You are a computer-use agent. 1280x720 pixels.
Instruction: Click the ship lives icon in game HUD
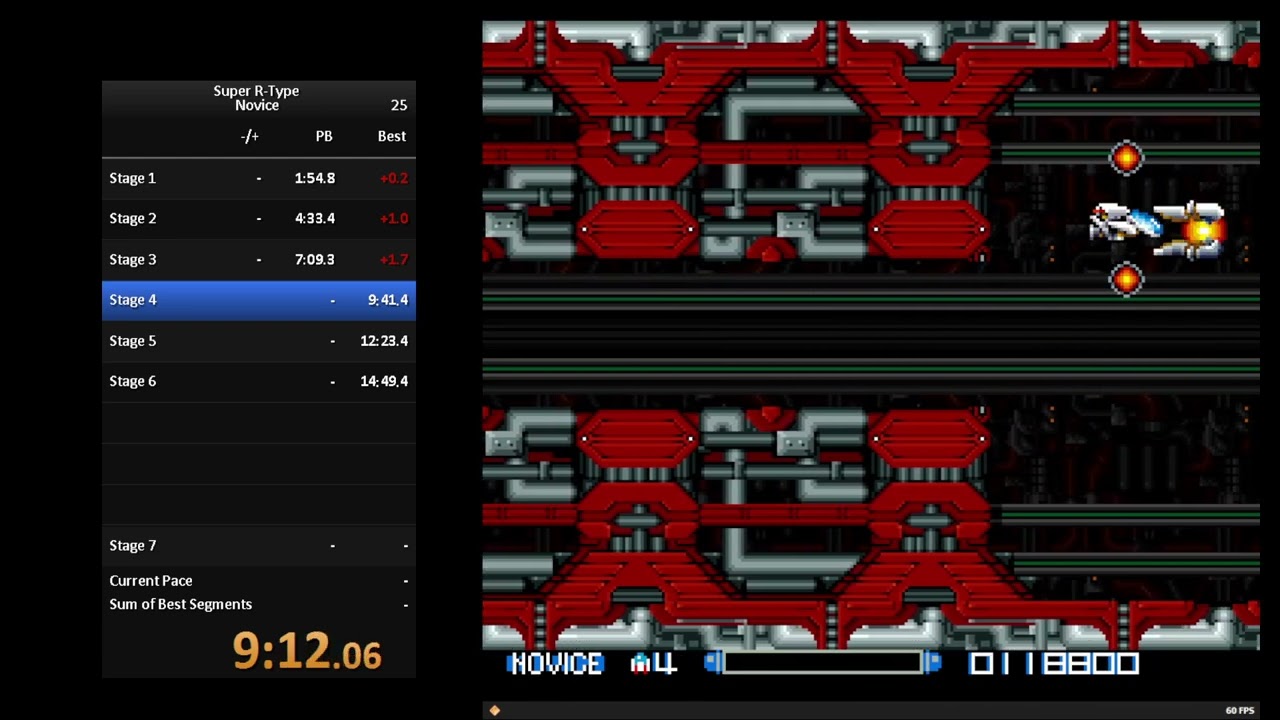click(x=641, y=663)
